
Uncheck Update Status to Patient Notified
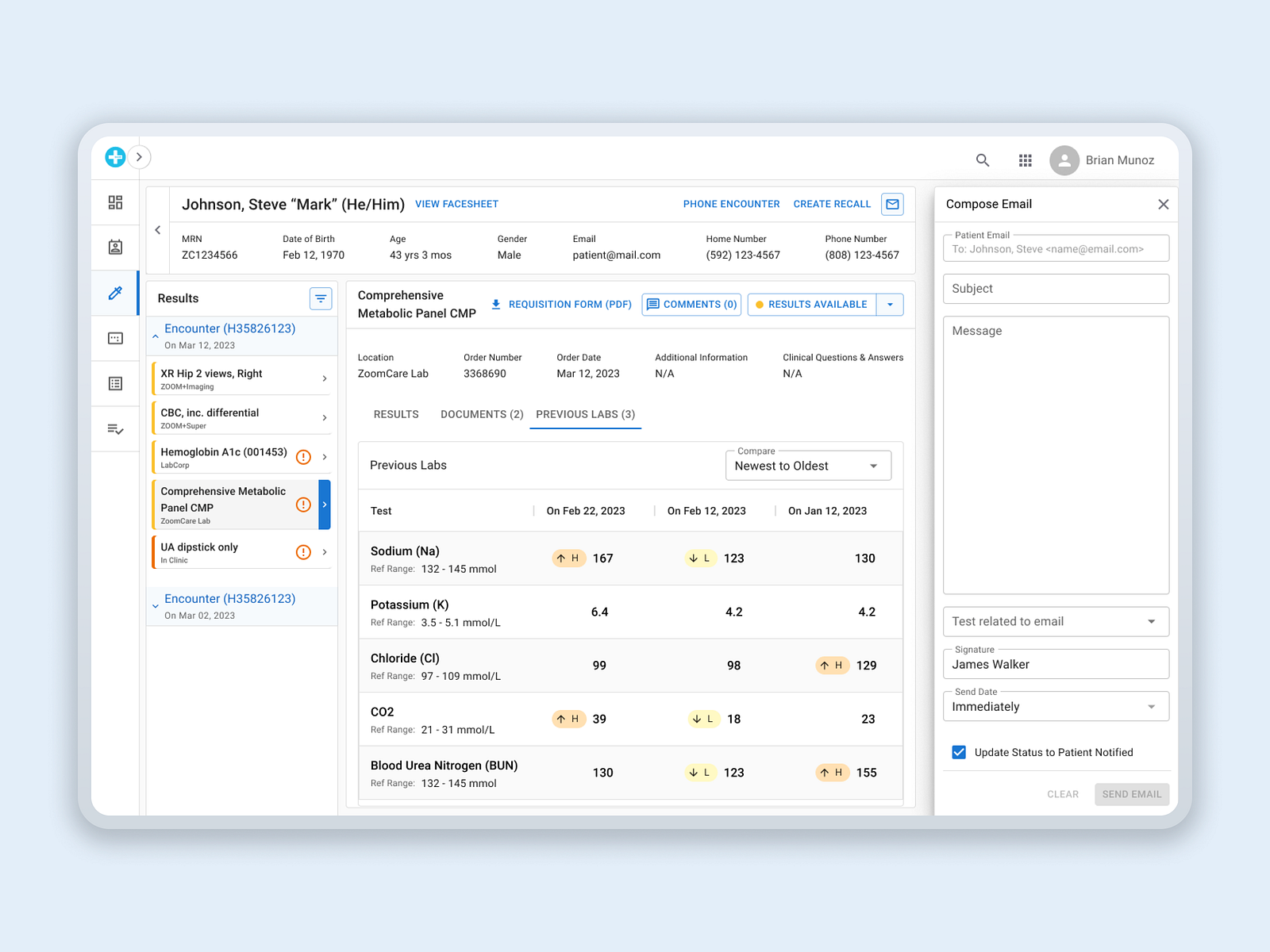[959, 752]
